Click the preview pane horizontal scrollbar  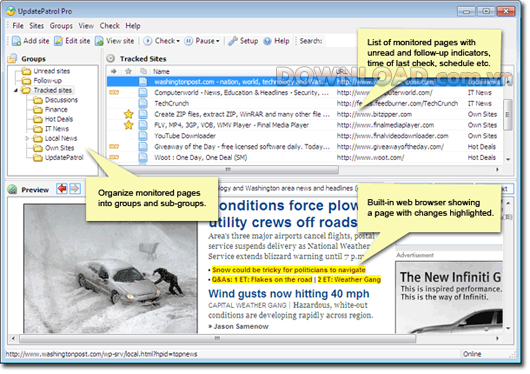click(x=217, y=338)
